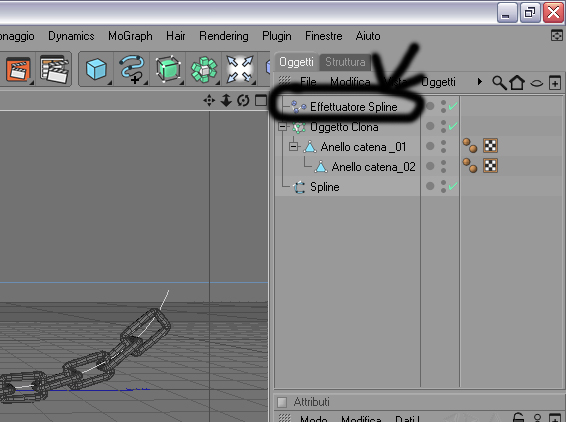Toggle green enable checkmark for Spline object
This screenshot has width=566, height=422.
click(453, 186)
